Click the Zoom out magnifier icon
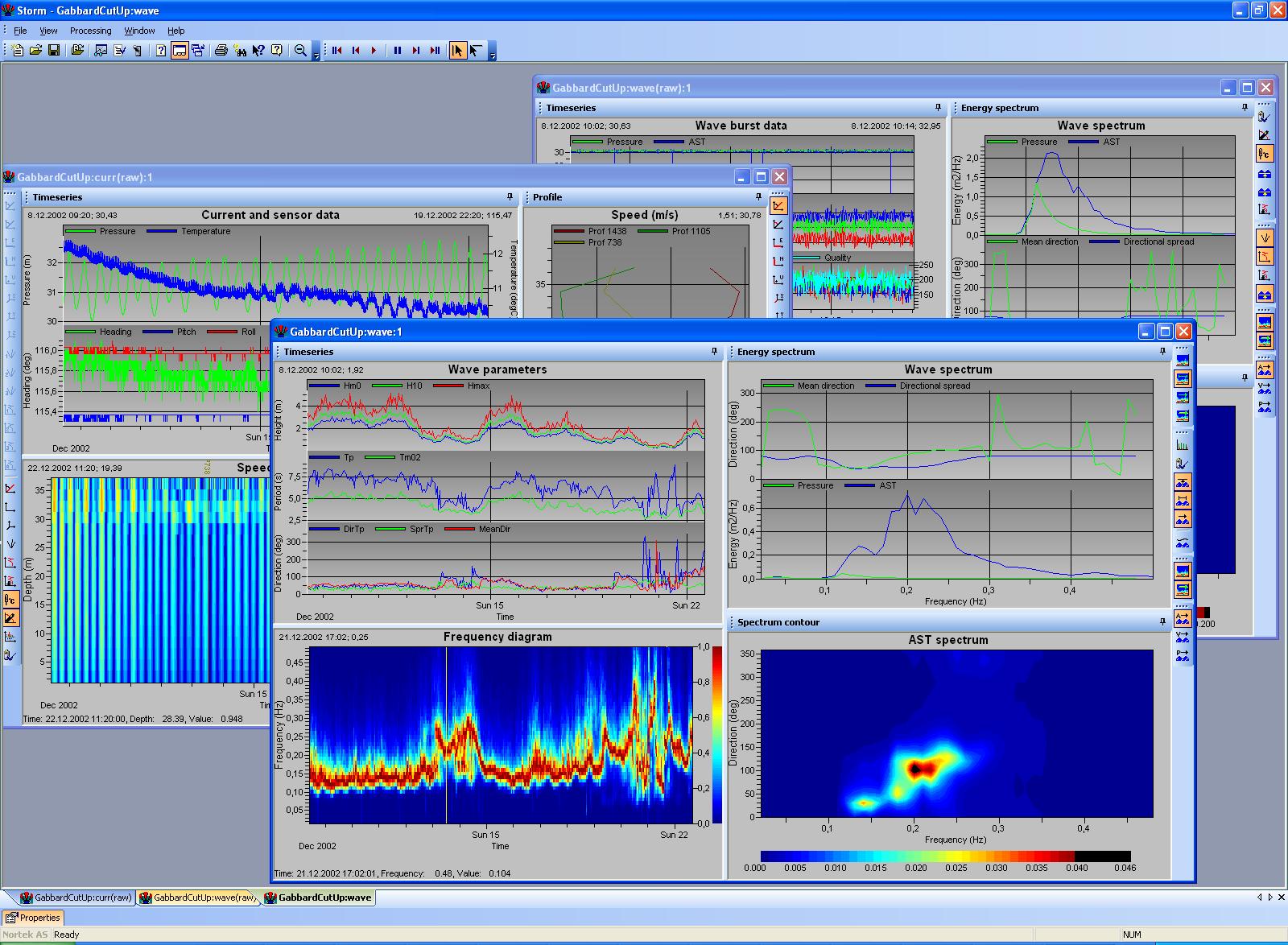1288x945 pixels. tap(300, 51)
